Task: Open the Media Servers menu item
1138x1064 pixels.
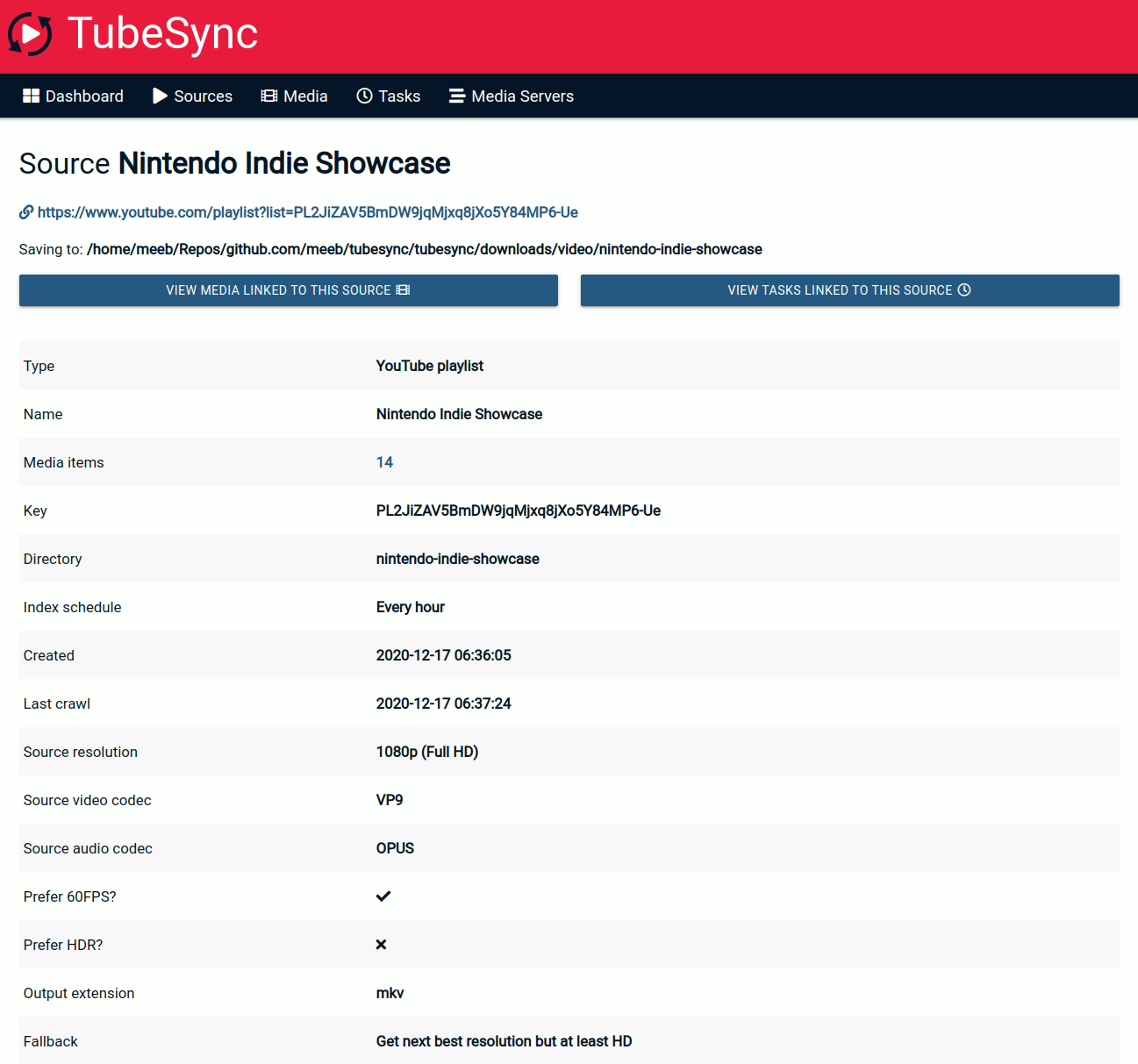Action: [x=512, y=96]
